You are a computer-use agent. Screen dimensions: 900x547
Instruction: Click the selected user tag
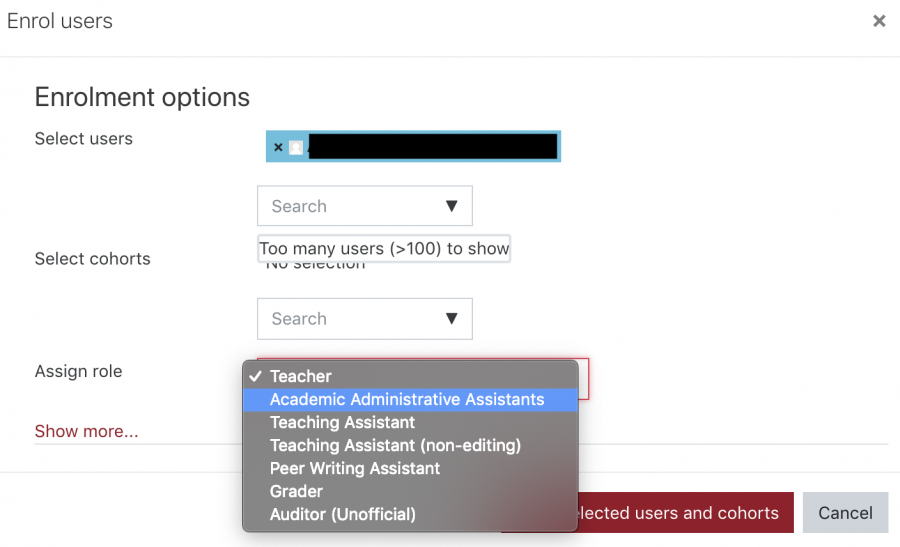pyautogui.click(x=413, y=146)
